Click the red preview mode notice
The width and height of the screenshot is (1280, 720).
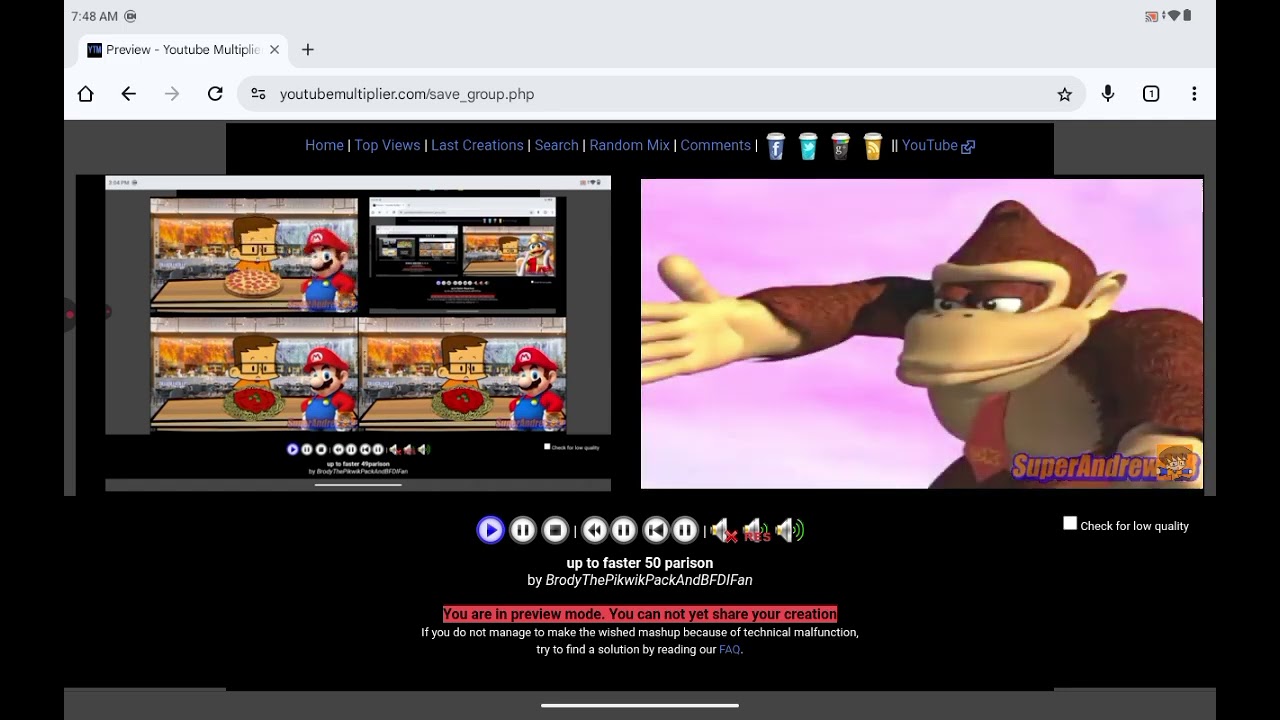pos(640,614)
